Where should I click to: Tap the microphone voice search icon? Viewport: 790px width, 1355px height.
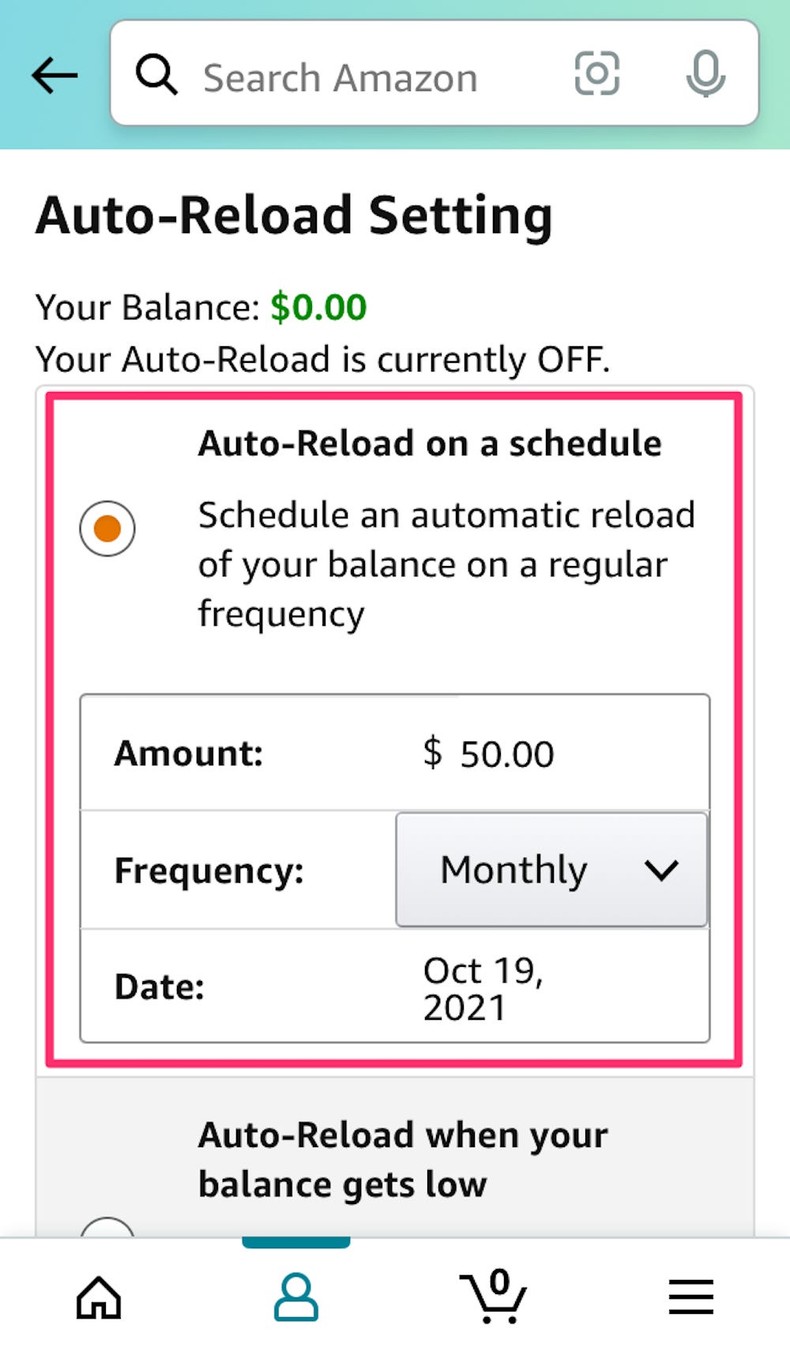(x=705, y=75)
